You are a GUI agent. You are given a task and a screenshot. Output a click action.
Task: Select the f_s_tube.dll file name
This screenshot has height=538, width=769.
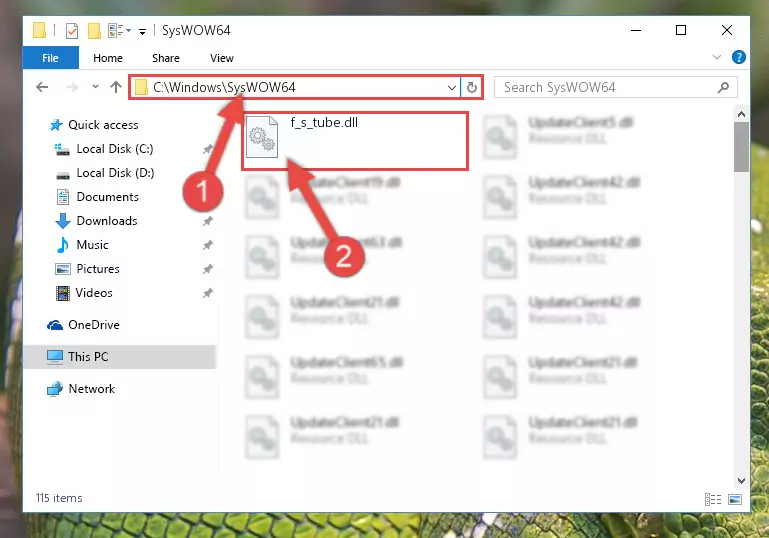click(x=324, y=123)
